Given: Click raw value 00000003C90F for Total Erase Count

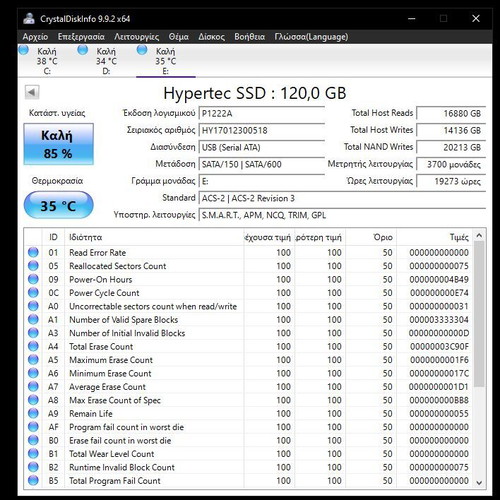Looking at the screenshot, I should click(439, 346).
